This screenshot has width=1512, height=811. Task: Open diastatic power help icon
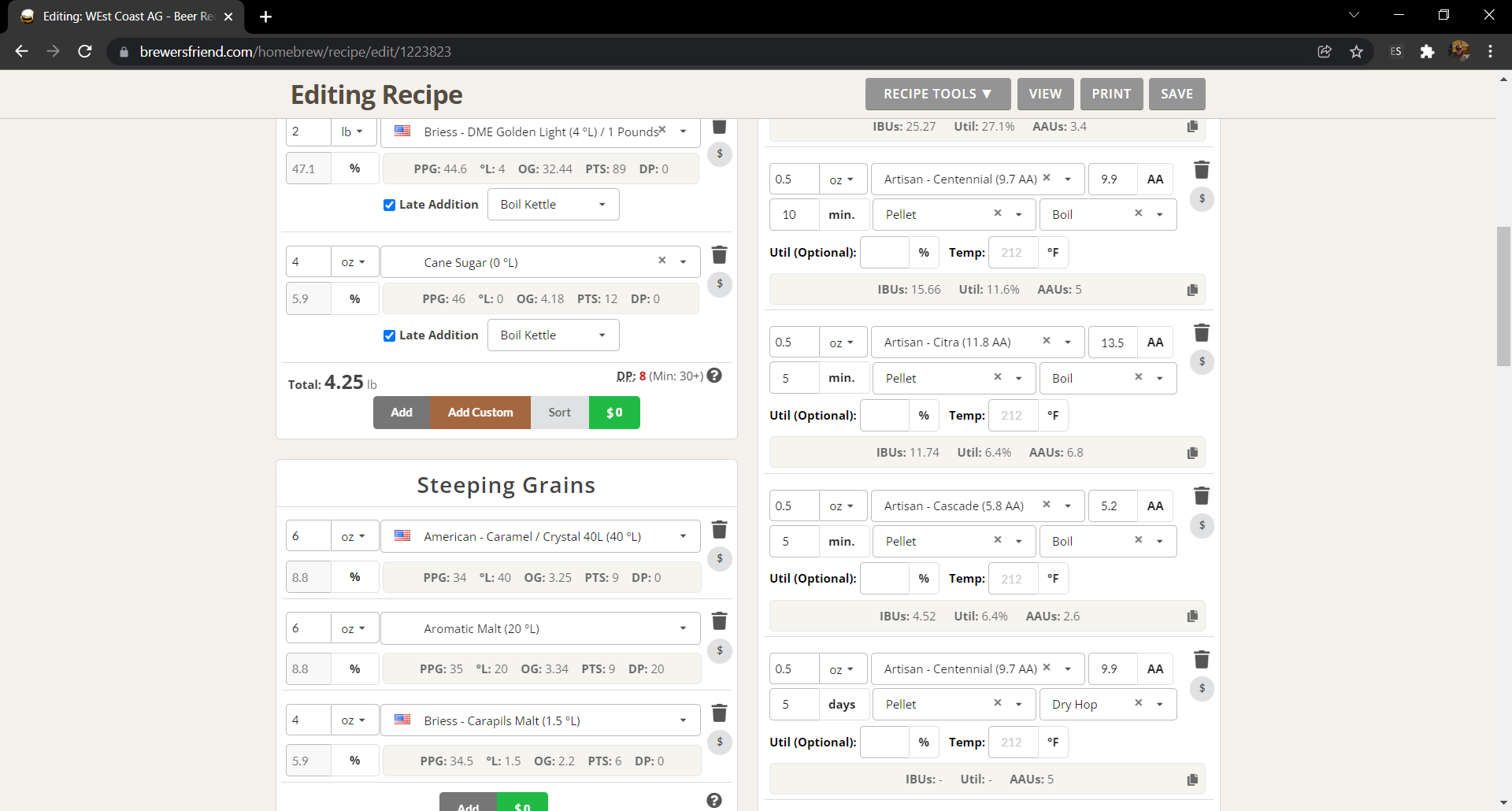[x=714, y=376]
